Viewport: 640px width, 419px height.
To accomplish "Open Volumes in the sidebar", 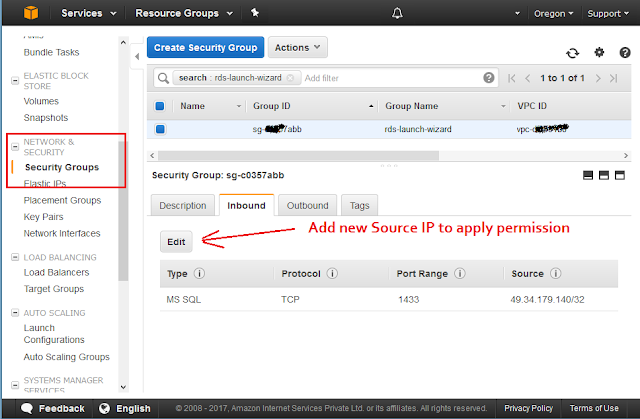I will [x=41, y=101].
